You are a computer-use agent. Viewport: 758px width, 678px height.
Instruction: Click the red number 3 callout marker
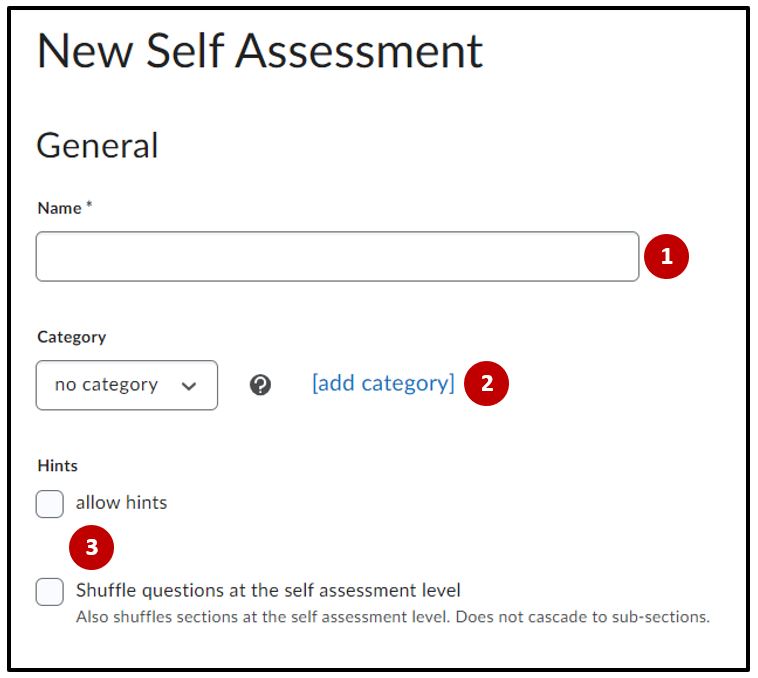coord(91,547)
